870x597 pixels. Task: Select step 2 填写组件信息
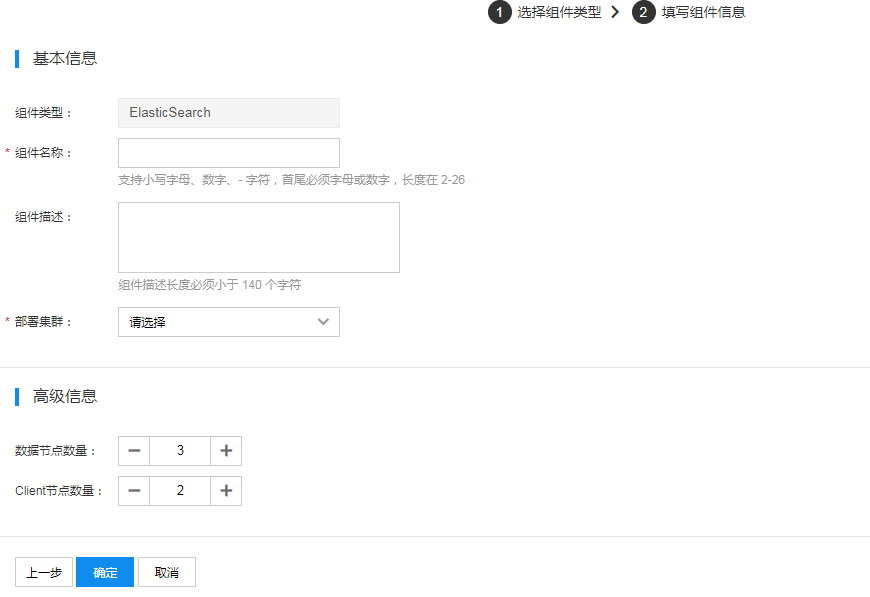(689, 12)
